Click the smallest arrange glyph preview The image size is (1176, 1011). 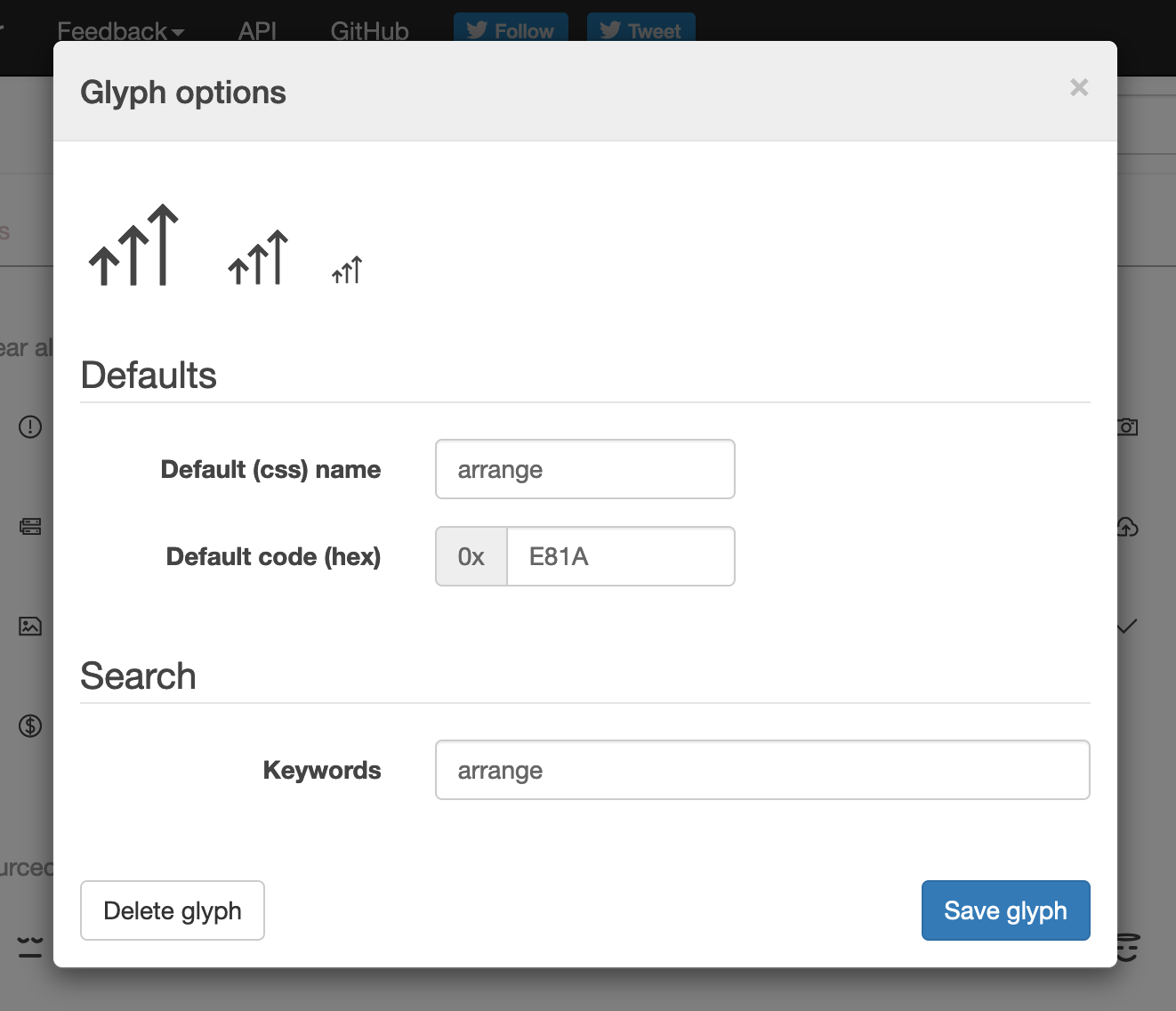[345, 267]
